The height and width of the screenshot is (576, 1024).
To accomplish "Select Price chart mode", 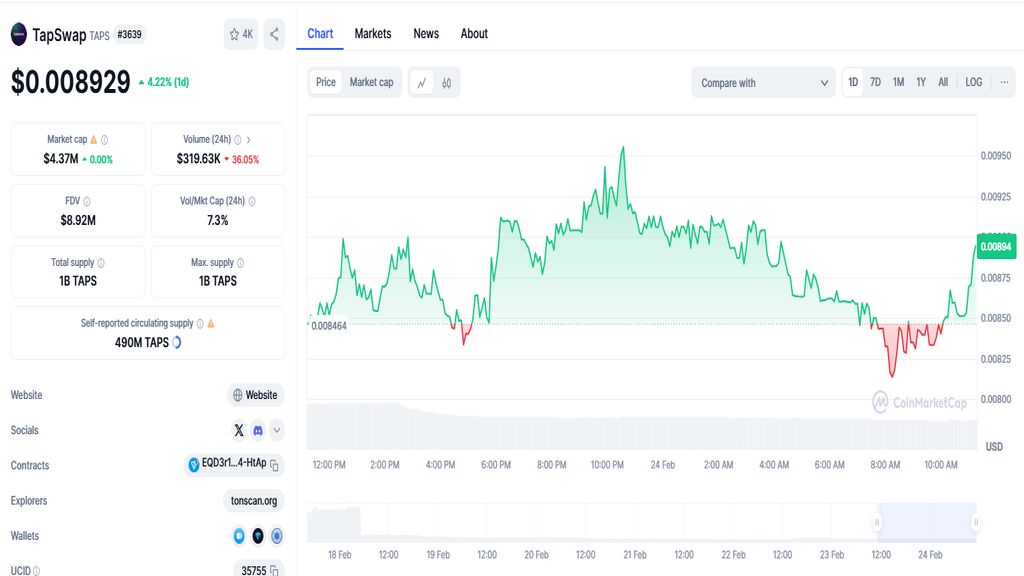I will tap(326, 82).
